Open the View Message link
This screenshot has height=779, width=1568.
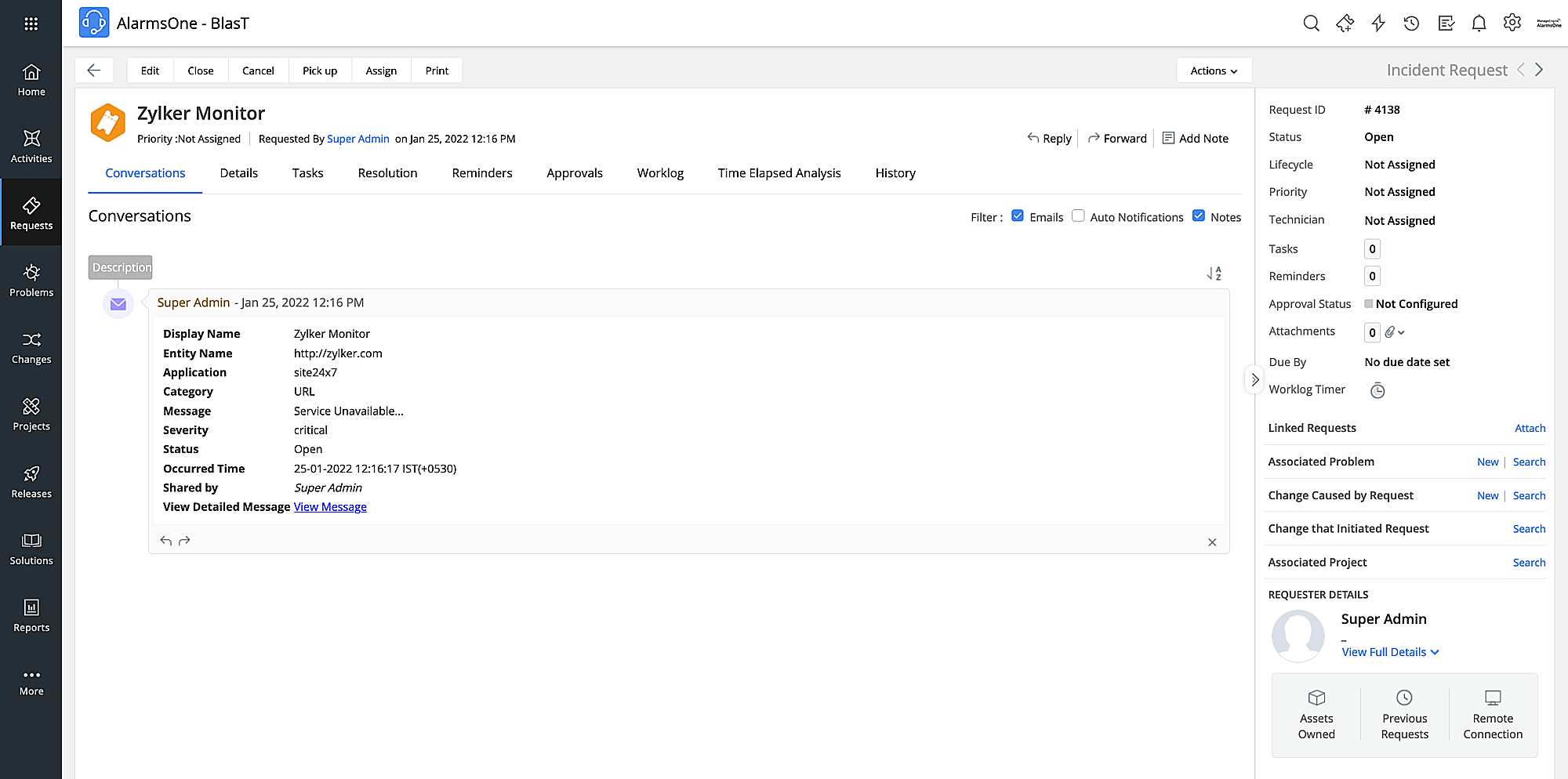(x=330, y=507)
